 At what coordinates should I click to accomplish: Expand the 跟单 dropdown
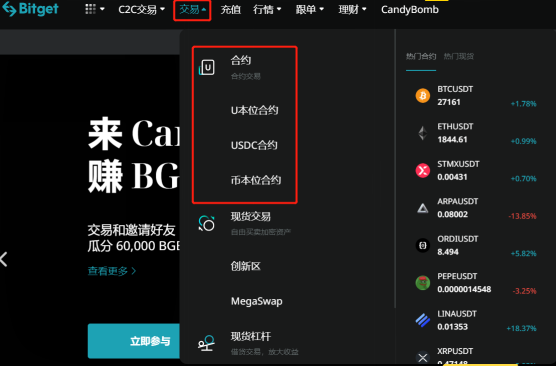click(x=310, y=10)
